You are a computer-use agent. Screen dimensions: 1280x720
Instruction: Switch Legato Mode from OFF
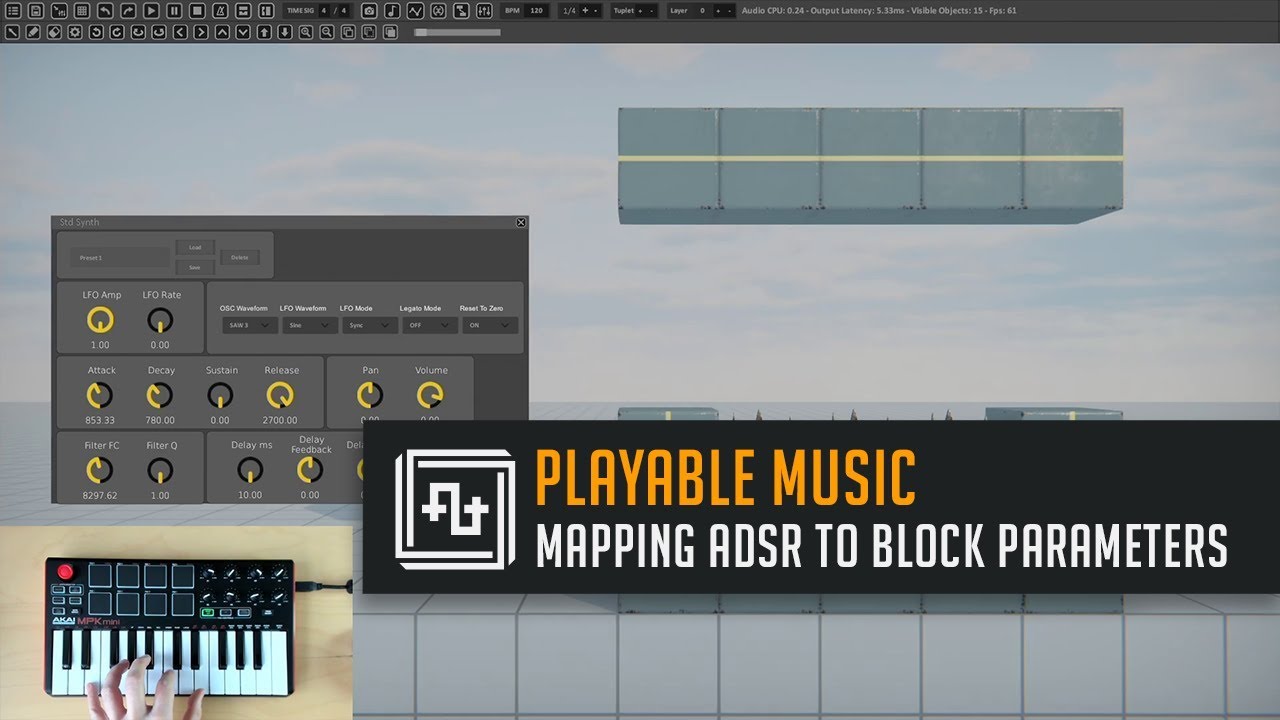pyautogui.click(x=428, y=325)
